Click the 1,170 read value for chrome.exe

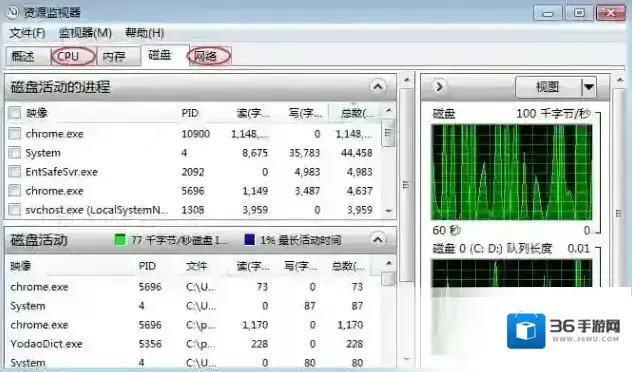click(x=255, y=325)
